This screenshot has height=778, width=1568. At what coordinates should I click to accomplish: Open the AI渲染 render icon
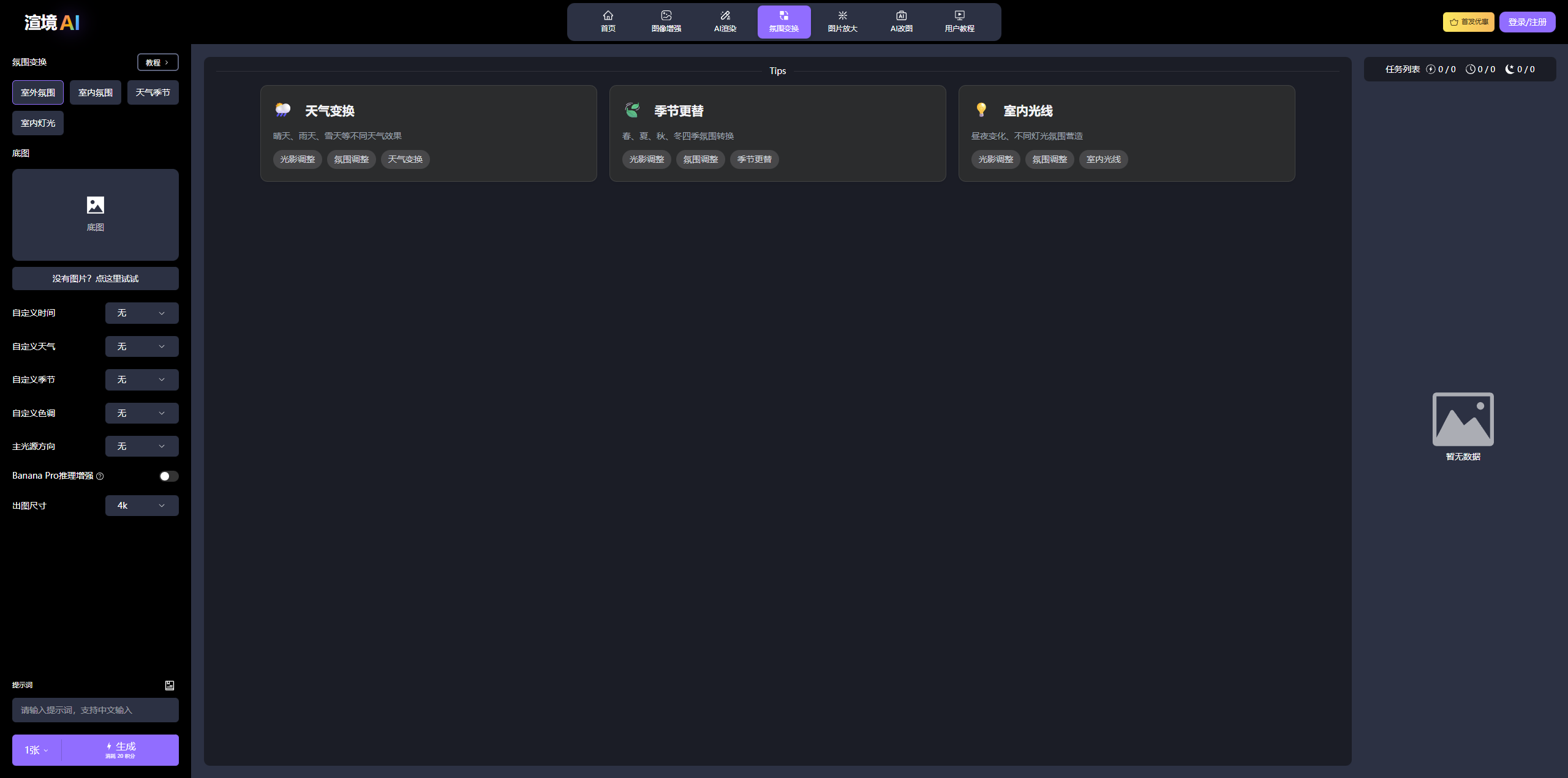[x=725, y=16]
